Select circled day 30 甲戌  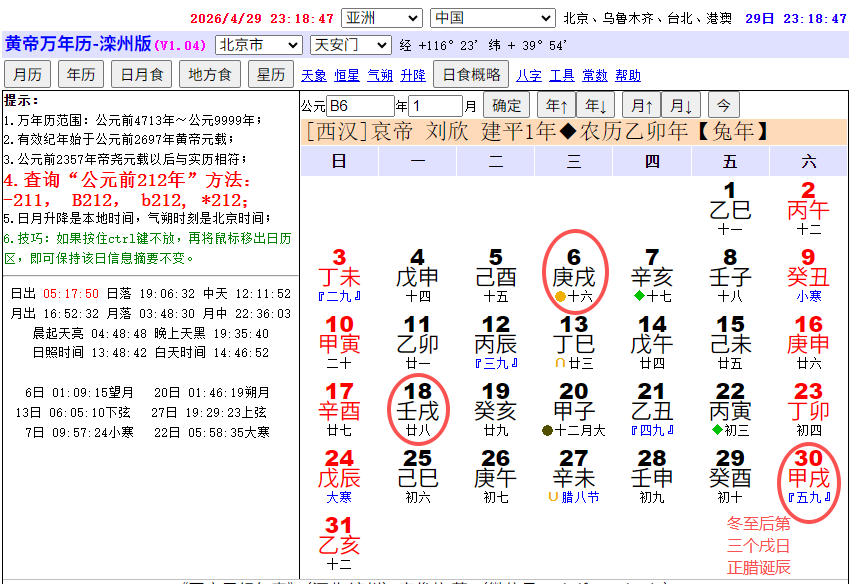[808, 477]
